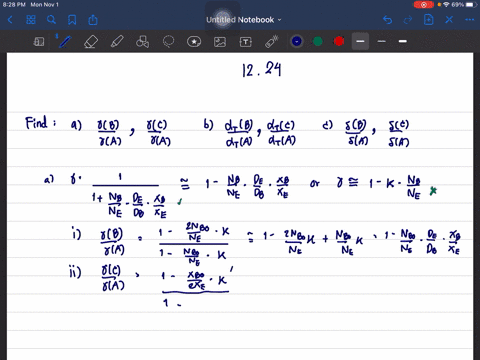
Task: Select the Highlighter tool
Action: point(117,42)
